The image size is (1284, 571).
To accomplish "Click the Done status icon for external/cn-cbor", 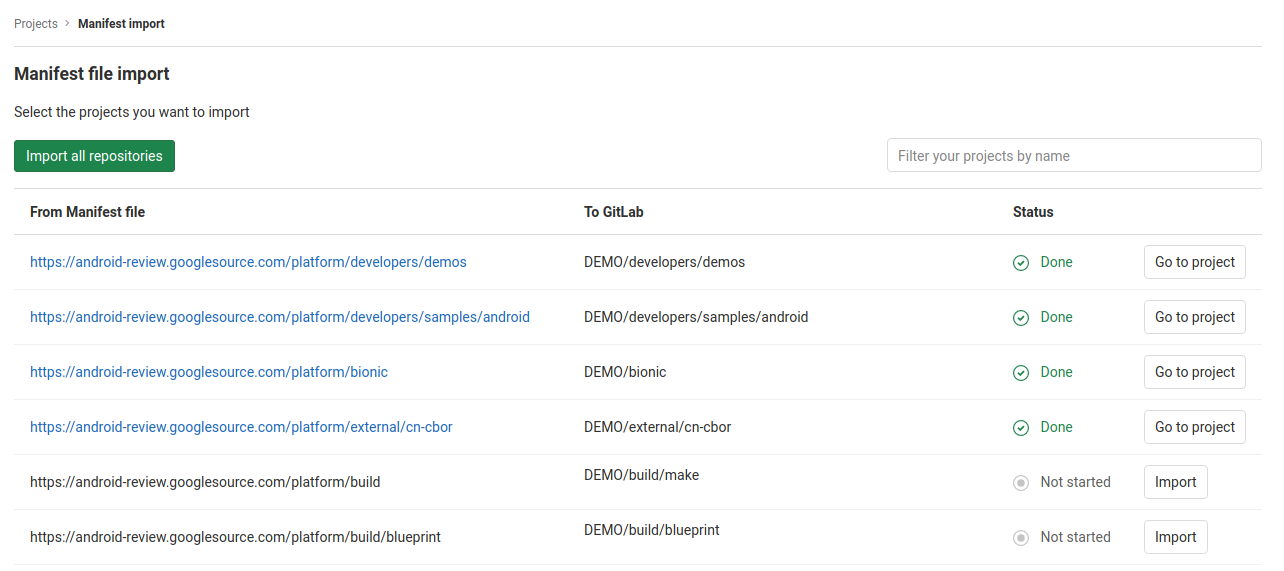I will click(1021, 428).
